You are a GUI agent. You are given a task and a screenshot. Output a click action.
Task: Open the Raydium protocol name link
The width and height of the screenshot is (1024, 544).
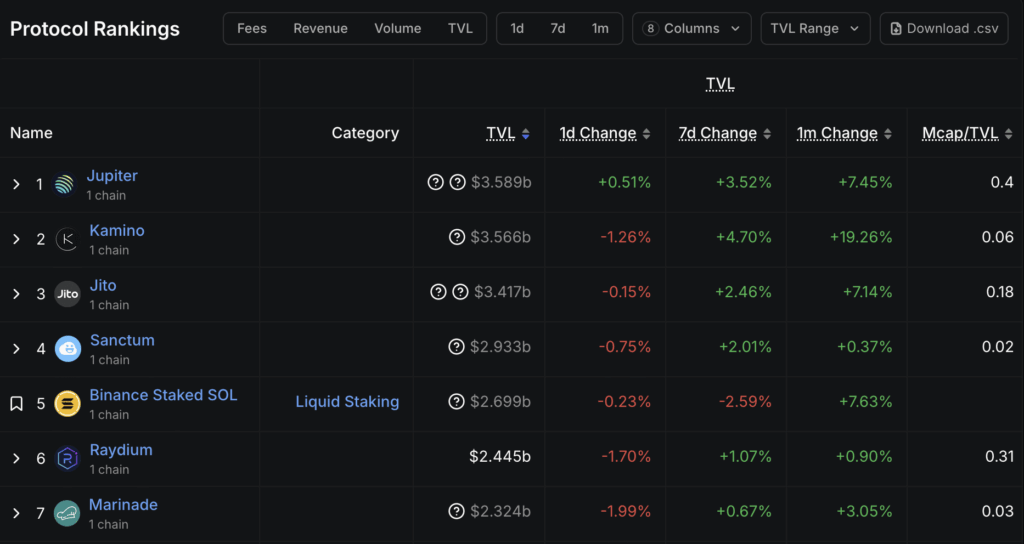[x=121, y=450]
